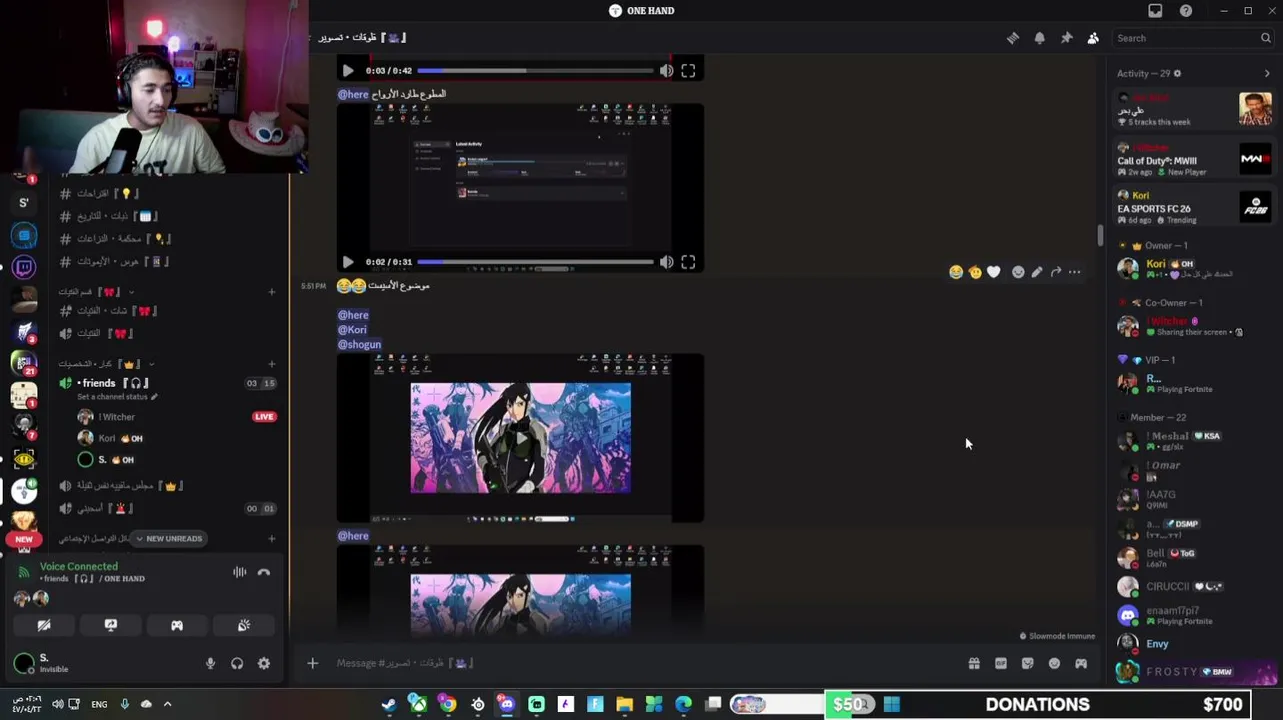This screenshot has width=1283, height=720.
Task: Click the forward arrow on hovered message
Action: tap(1056, 272)
